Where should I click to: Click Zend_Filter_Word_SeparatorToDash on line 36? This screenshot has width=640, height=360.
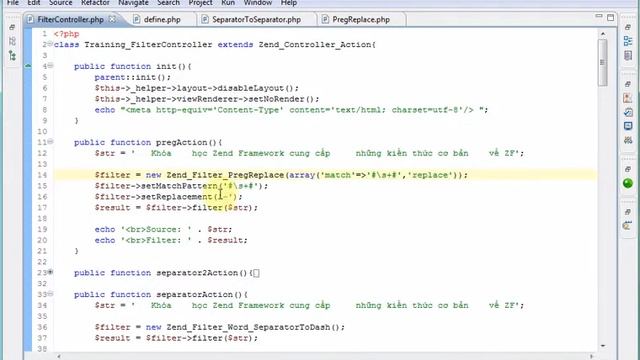point(248,327)
